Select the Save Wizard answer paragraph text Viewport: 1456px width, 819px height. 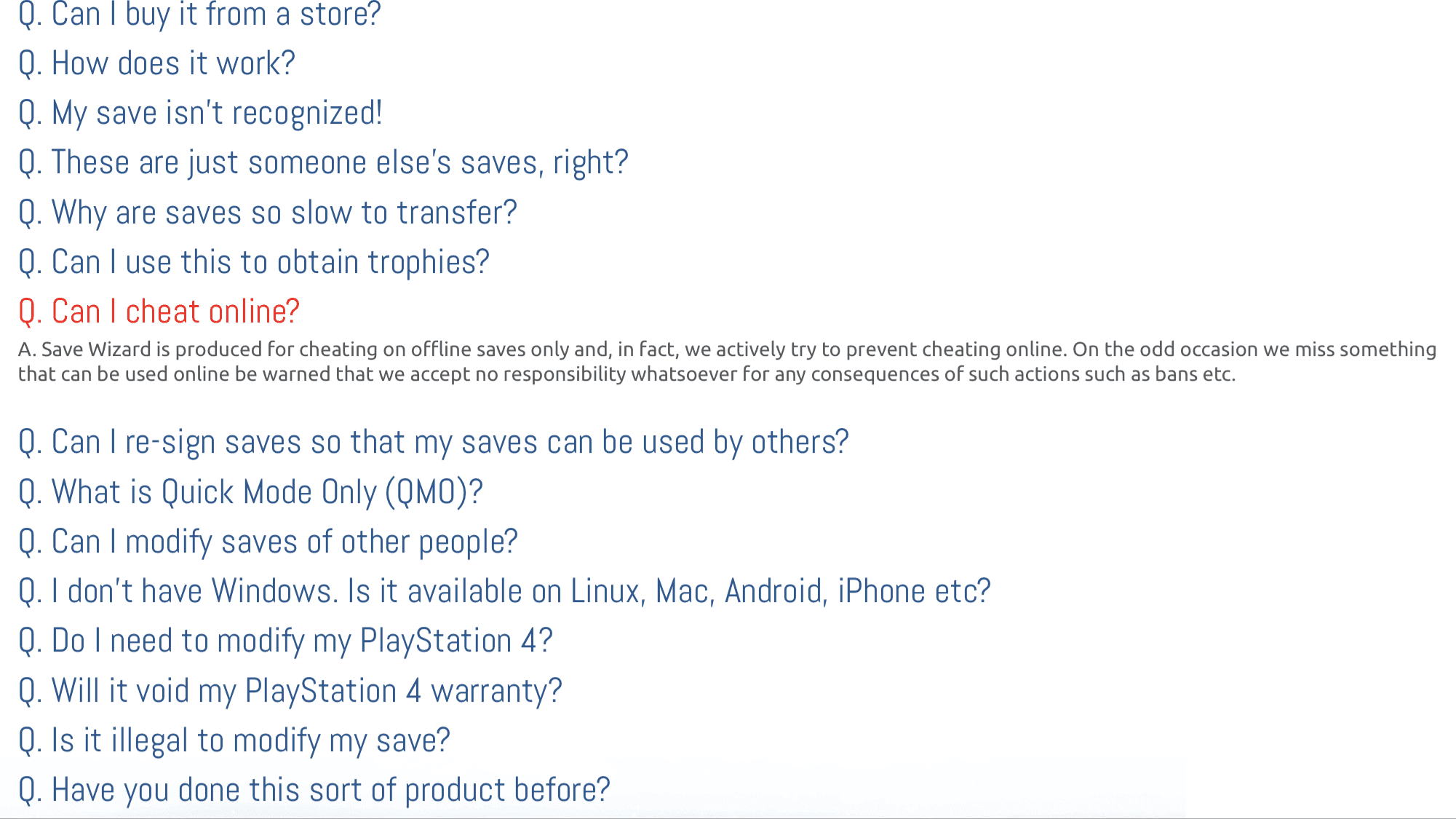click(x=728, y=362)
